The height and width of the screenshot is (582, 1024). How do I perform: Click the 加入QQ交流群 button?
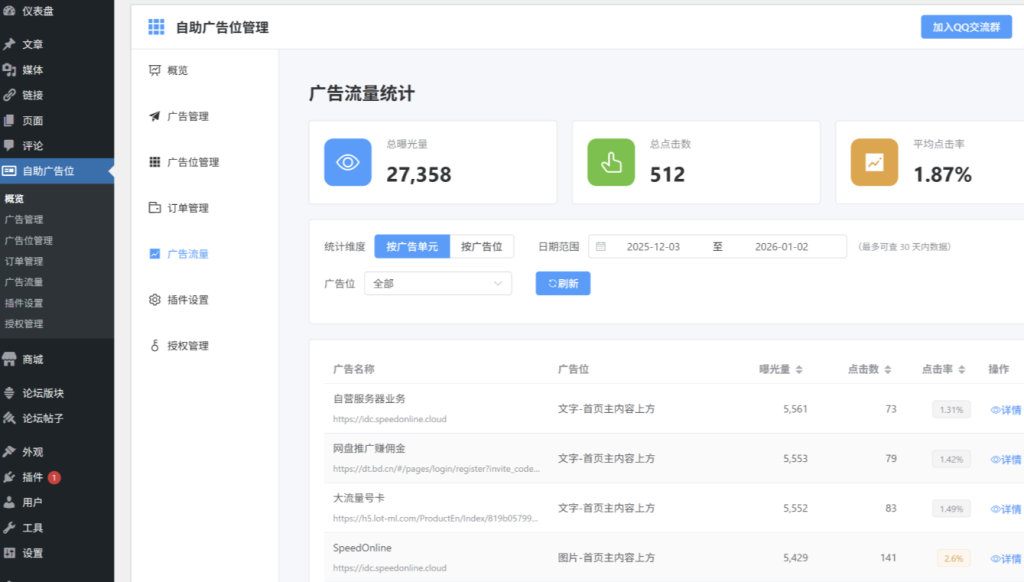(965, 27)
